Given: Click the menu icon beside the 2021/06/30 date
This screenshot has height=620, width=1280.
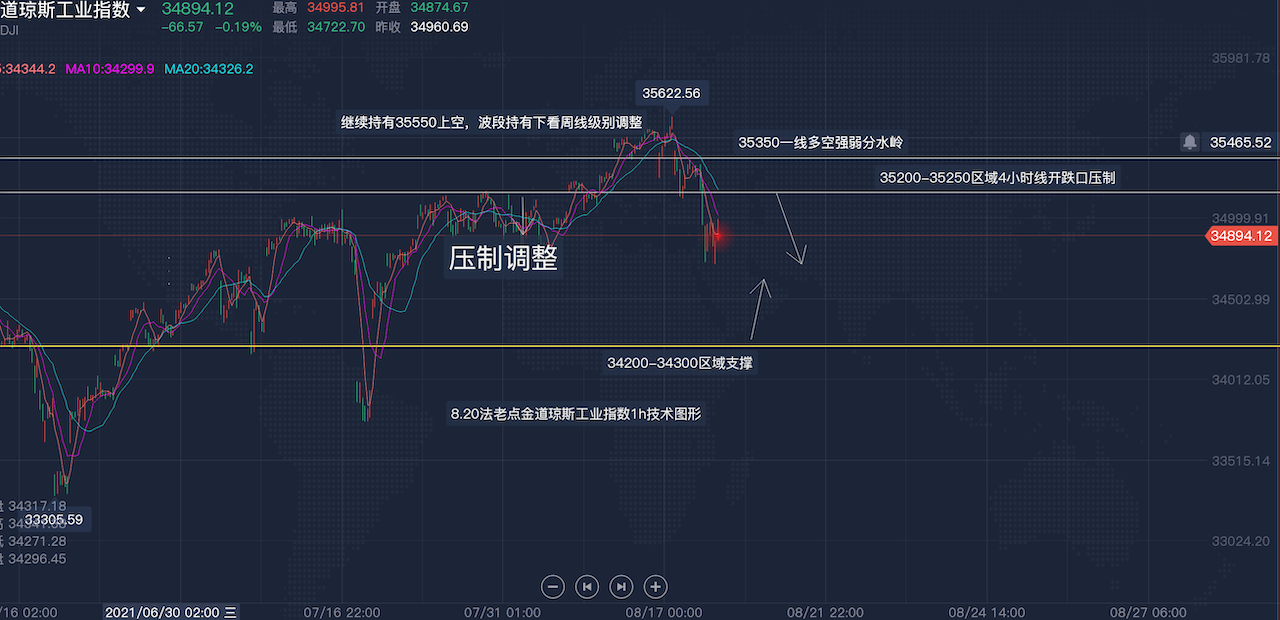Looking at the screenshot, I should (x=231, y=612).
